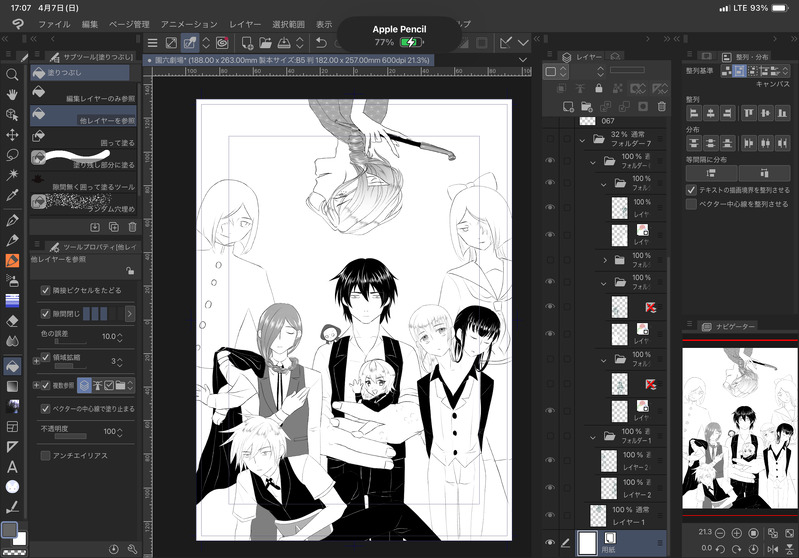The height and width of the screenshot is (558, 799).
Task: Select 他レイヤーを参照 sub tool
Action: point(84,116)
